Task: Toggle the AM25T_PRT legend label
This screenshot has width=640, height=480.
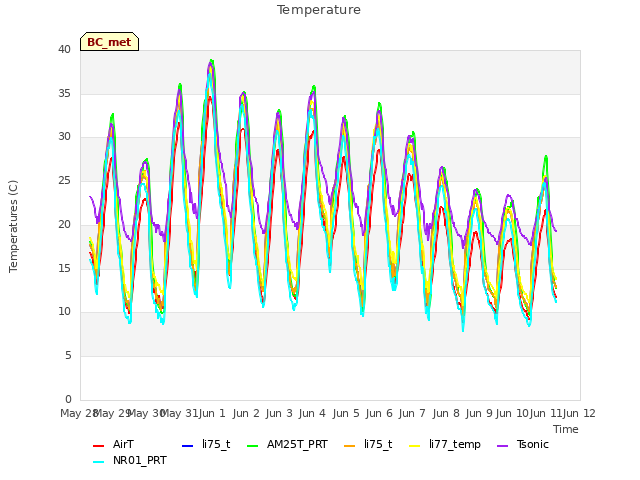Action: [297, 444]
